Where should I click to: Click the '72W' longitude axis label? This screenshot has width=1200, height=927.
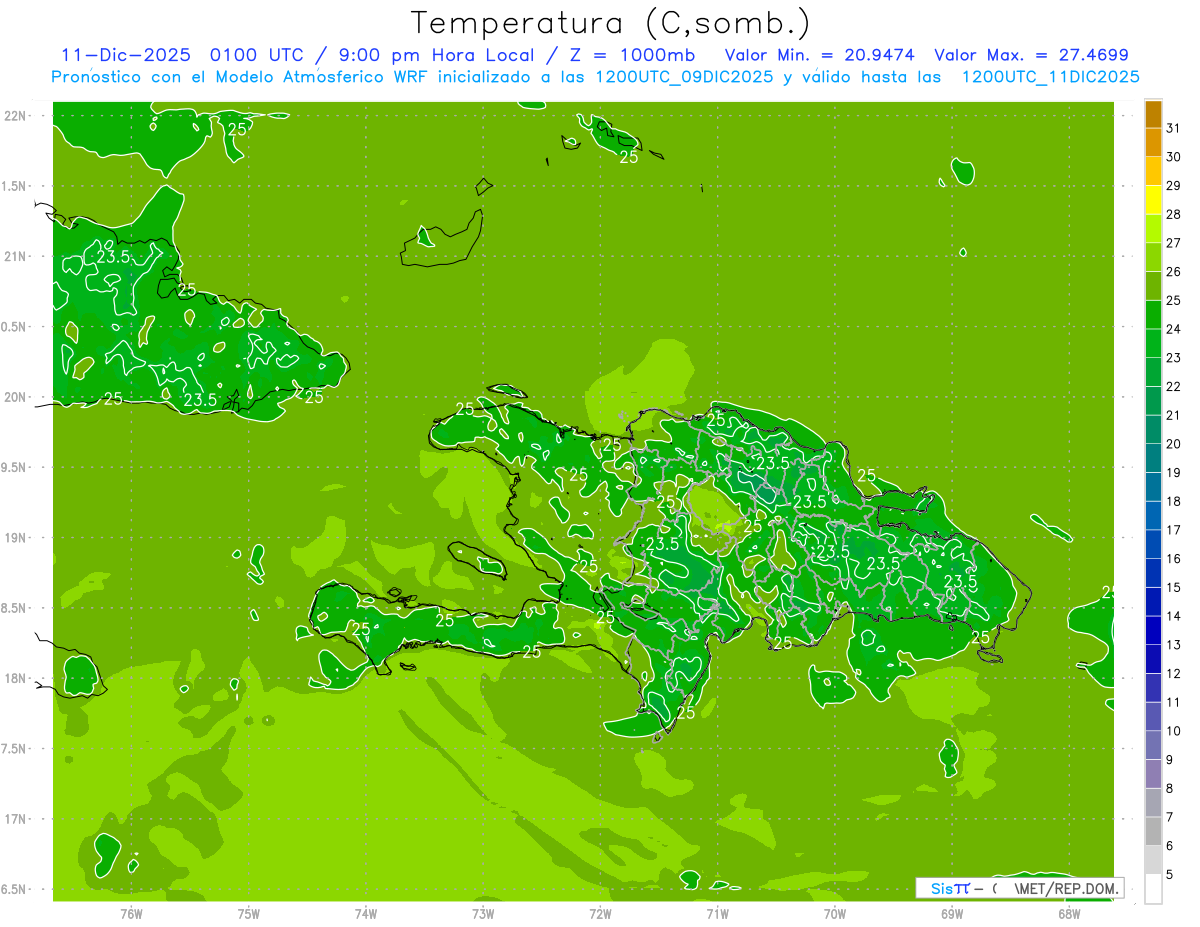600,914
